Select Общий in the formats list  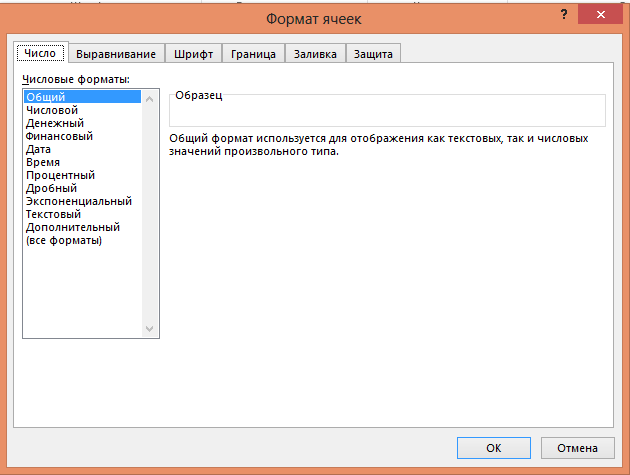pyautogui.click(x=82, y=97)
